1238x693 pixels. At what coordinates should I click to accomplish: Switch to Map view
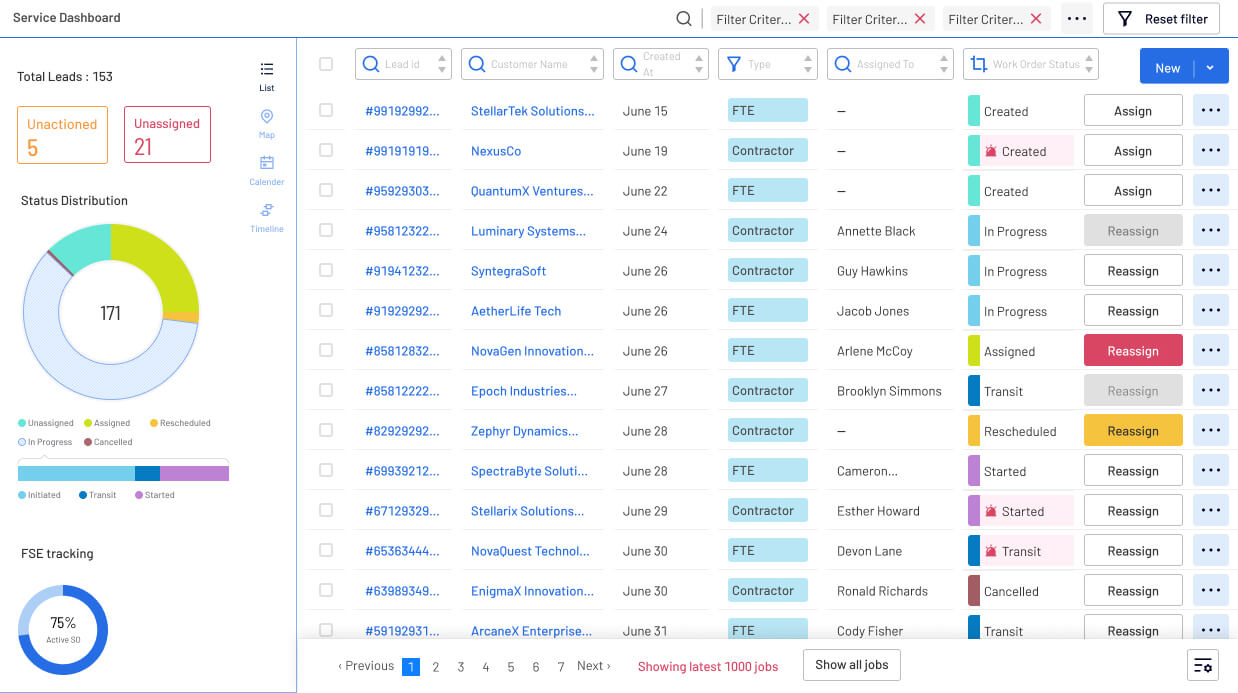(267, 123)
